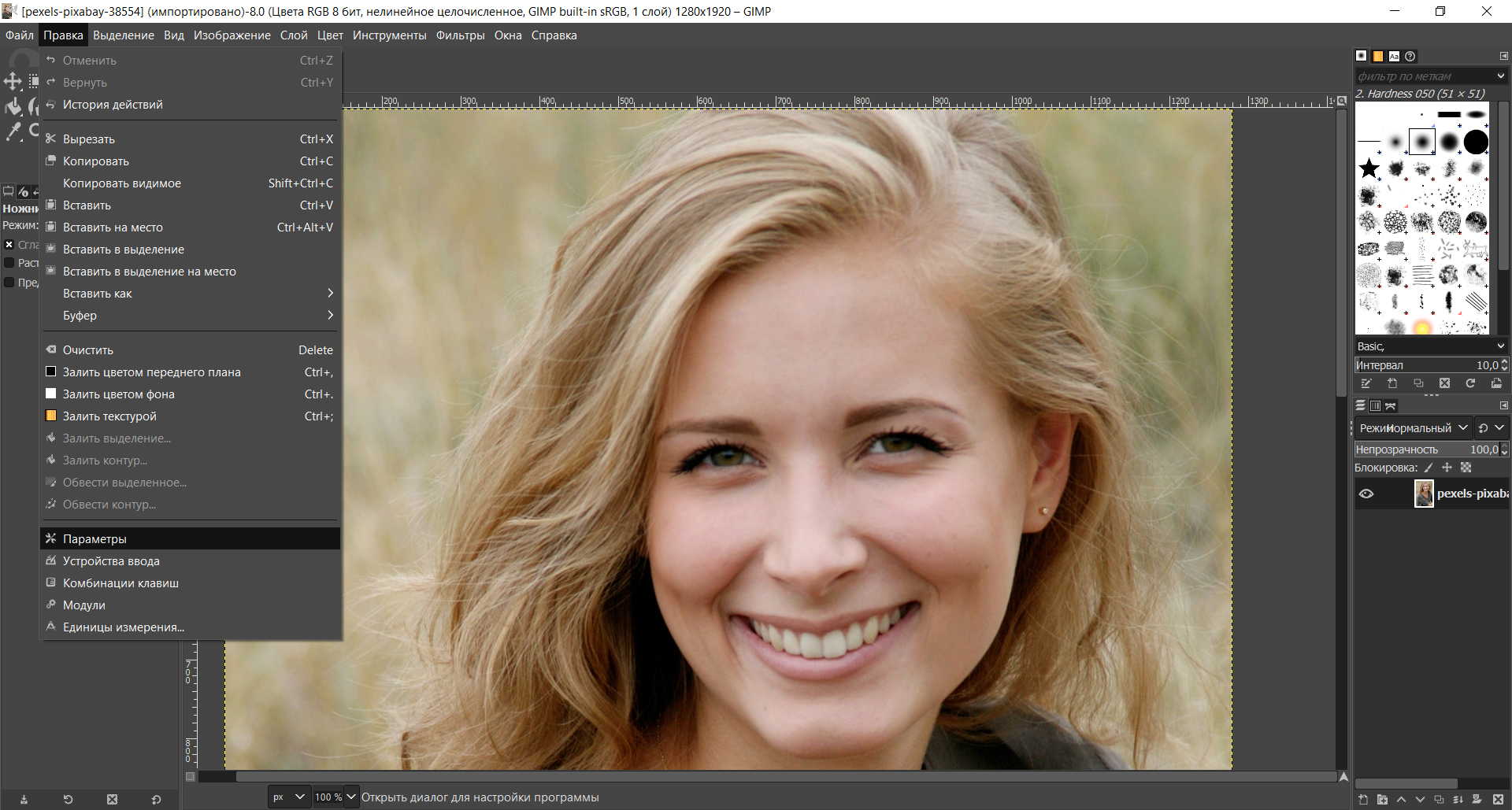
Task: Click Restore tool preset icon
Action: pos(68,799)
